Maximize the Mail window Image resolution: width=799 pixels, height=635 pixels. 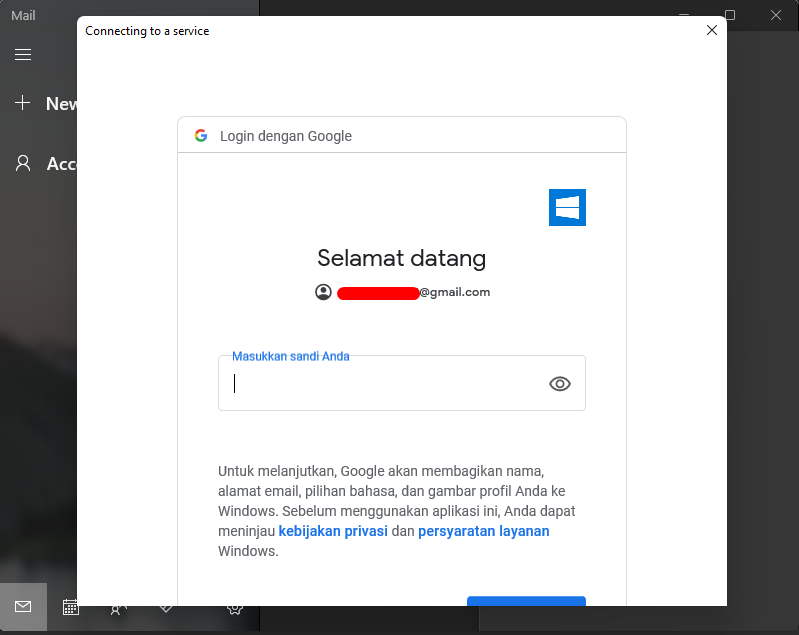[730, 15]
